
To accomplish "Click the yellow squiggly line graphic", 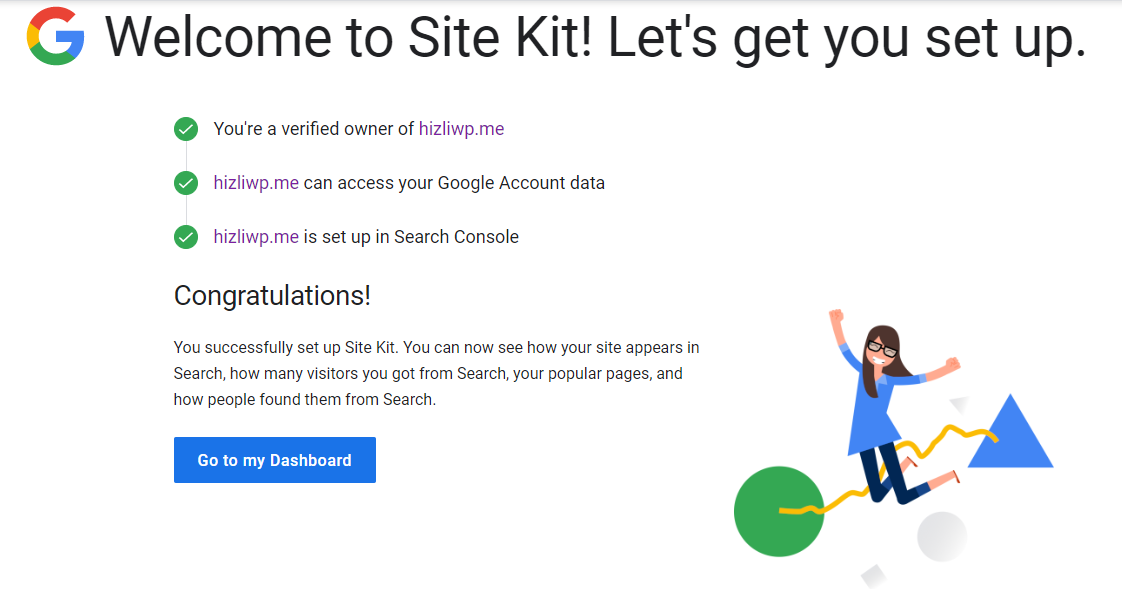I will pos(887,471).
